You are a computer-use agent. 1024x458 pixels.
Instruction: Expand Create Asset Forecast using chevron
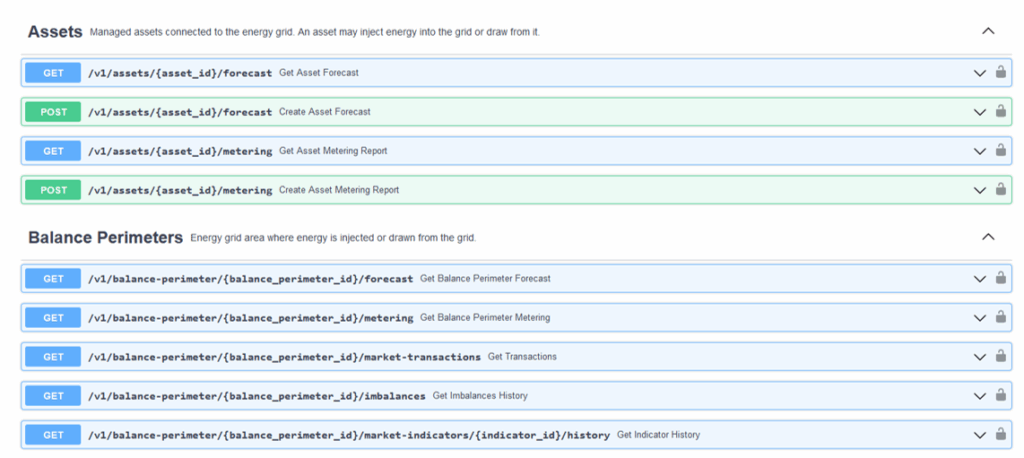(980, 112)
